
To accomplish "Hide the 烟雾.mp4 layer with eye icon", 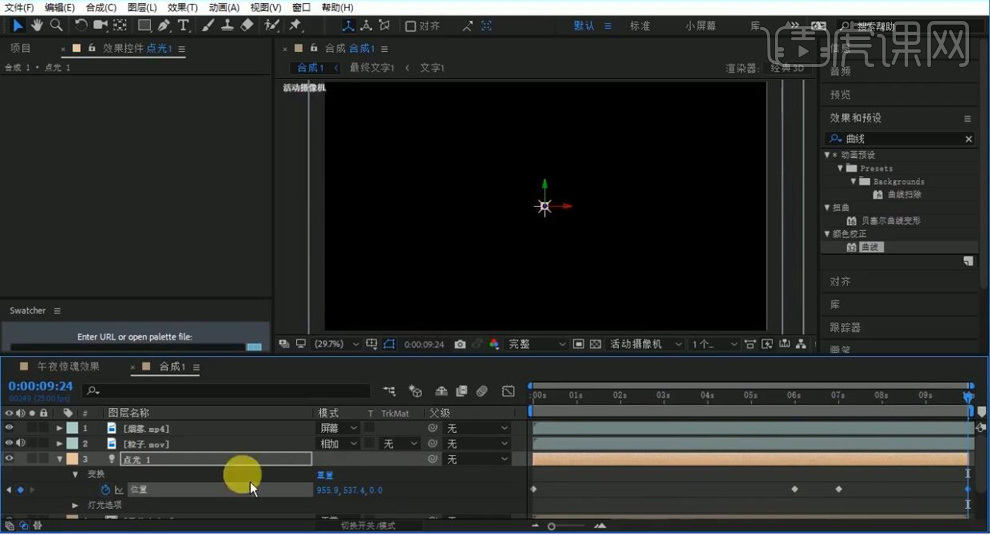I will pos(9,428).
